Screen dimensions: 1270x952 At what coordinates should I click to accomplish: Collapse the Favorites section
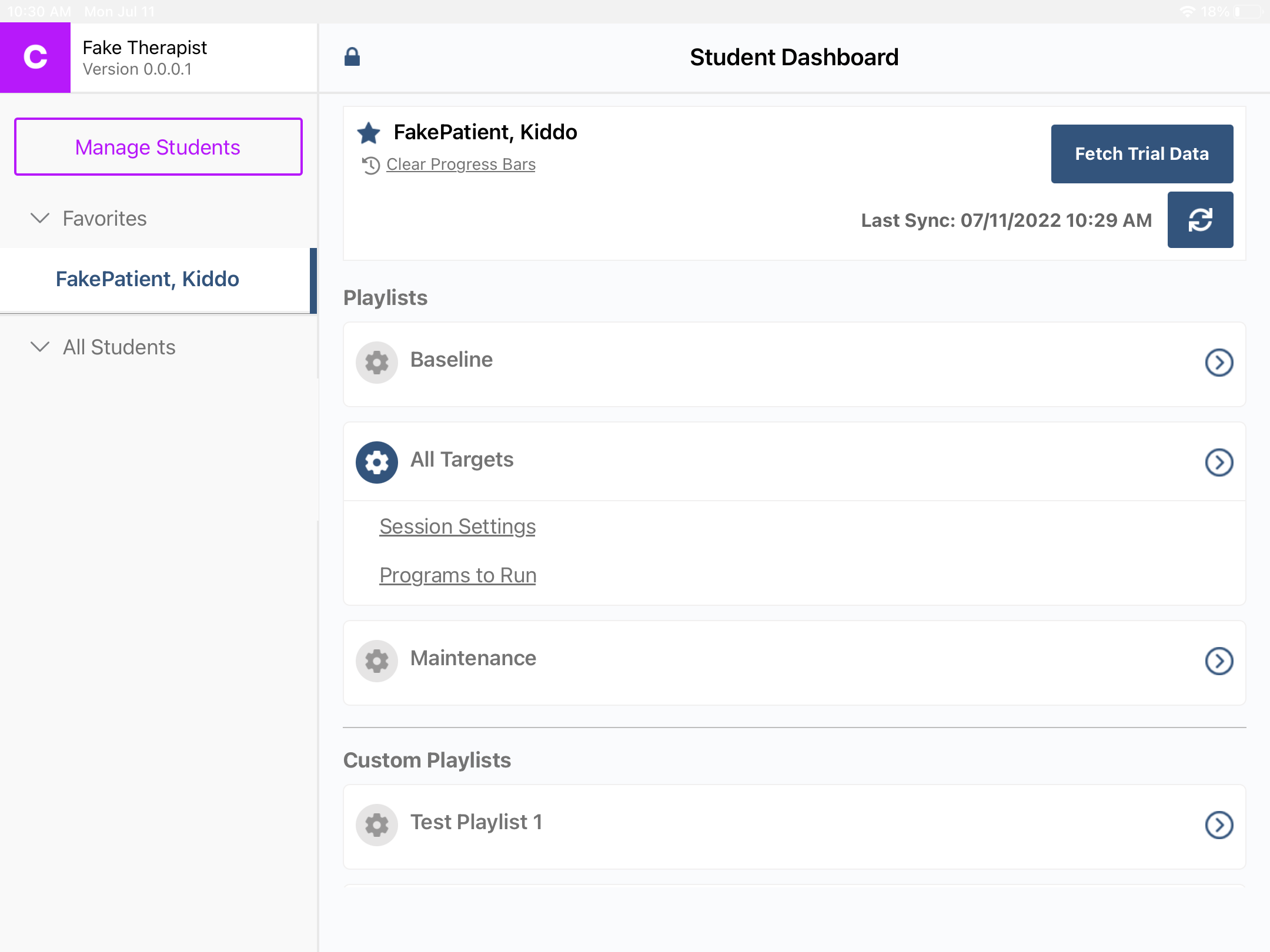coord(39,218)
